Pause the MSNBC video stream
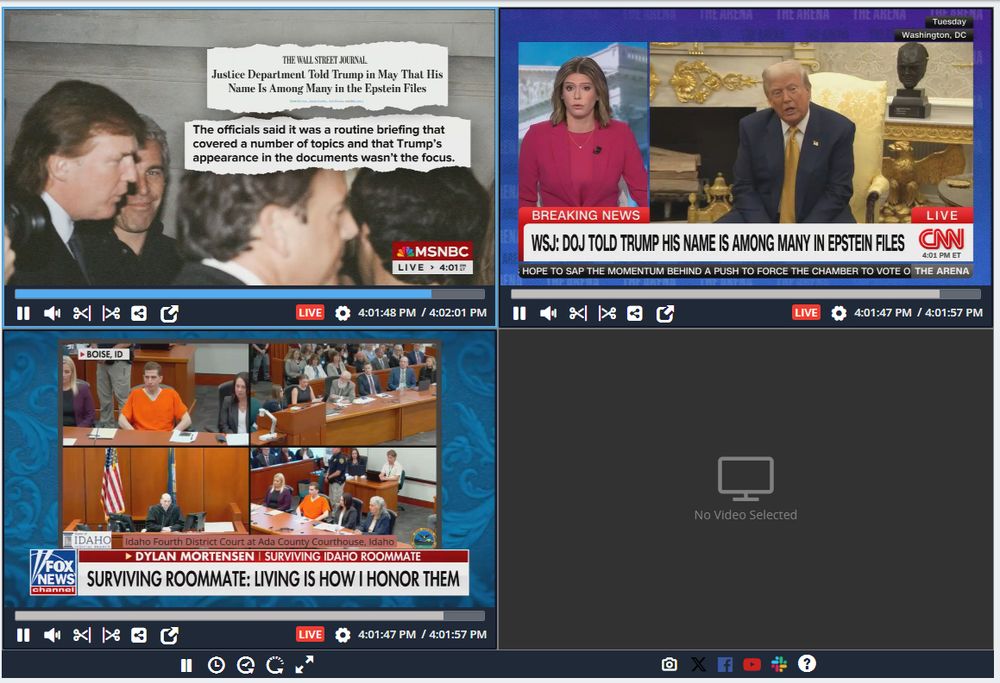 coord(24,313)
